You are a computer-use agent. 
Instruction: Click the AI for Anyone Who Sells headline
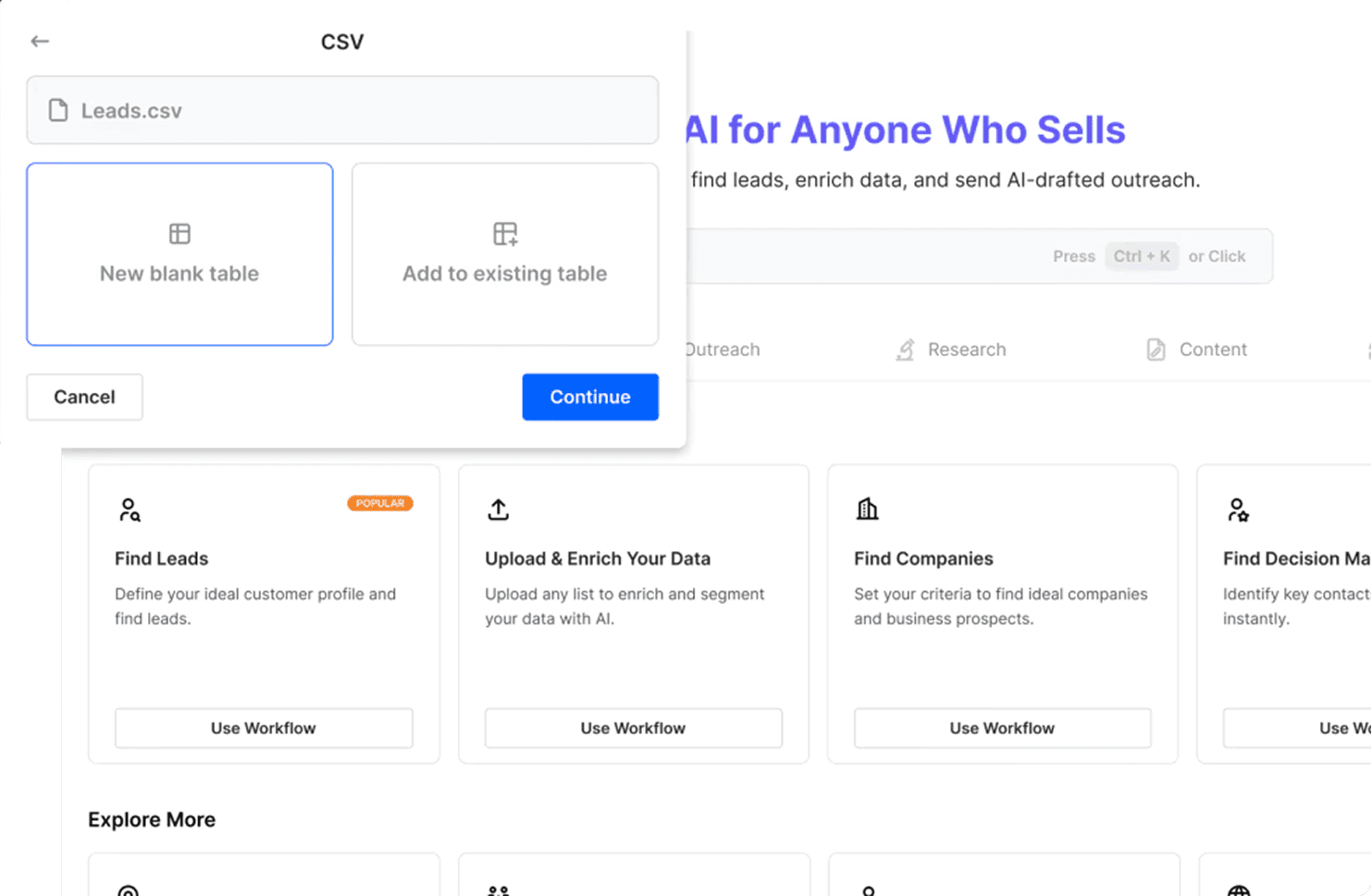(906, 129)
